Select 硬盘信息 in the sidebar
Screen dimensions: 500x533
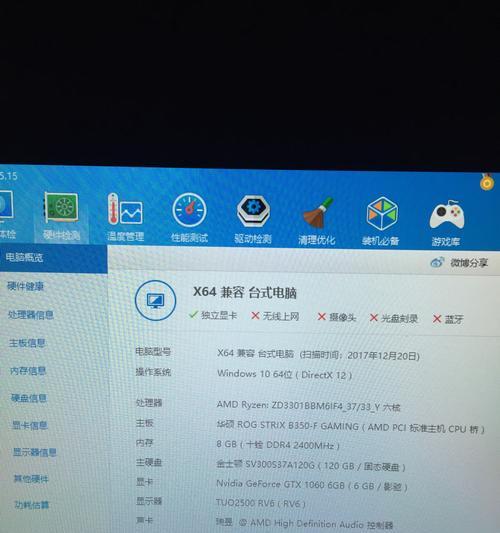(29, 398)
